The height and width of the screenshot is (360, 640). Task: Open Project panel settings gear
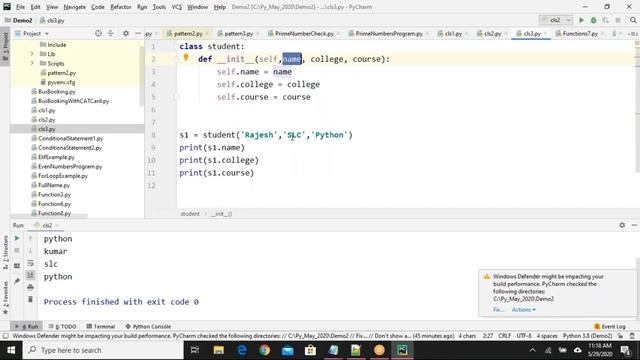(126, 33)
